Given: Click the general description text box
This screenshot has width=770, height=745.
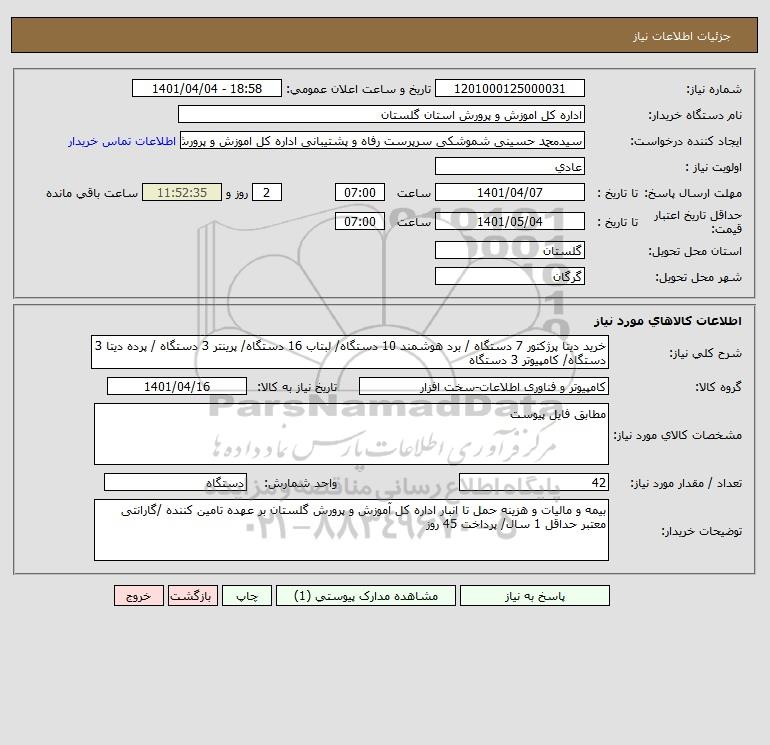Looking at the screenshot, I should click(350, 353).
